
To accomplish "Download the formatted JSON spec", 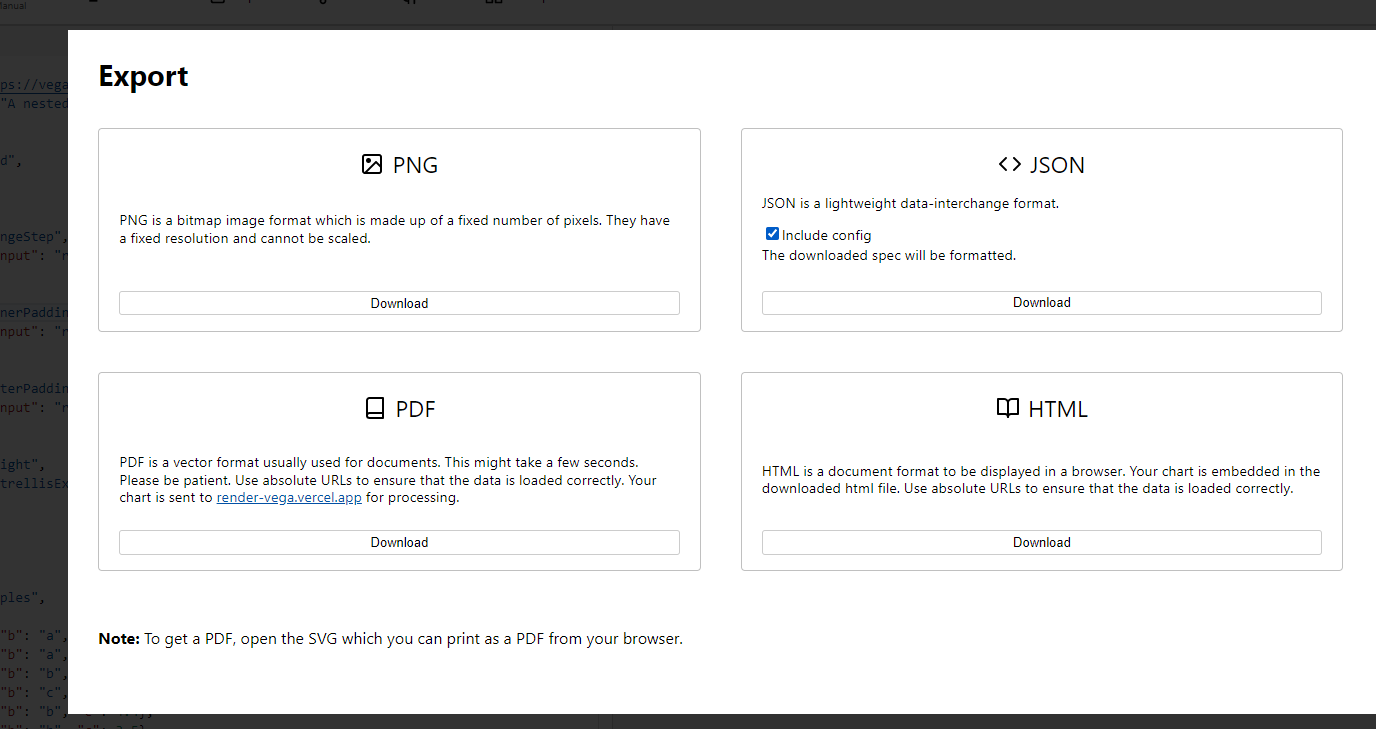I will [x=1041, y=302].
